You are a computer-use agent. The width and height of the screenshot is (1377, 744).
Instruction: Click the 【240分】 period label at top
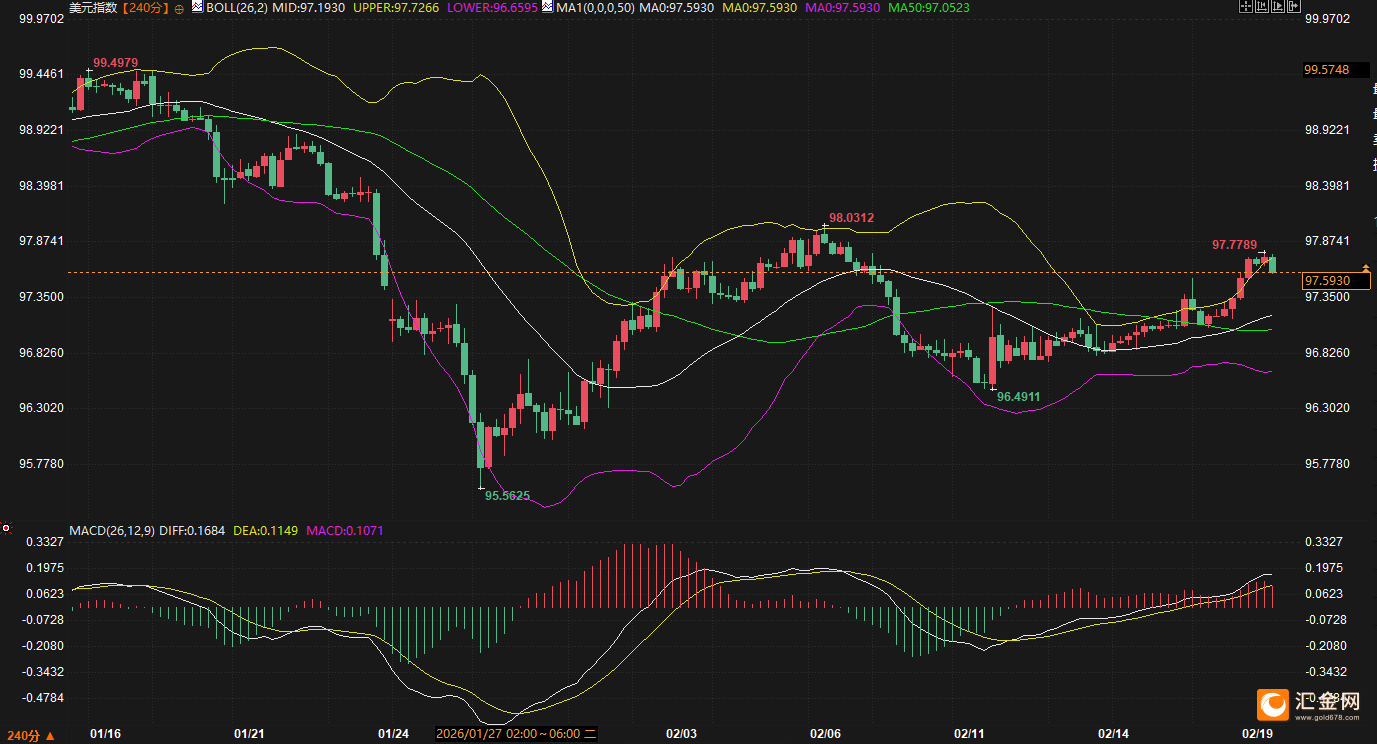pyautogui.click(x=145, y=7)
